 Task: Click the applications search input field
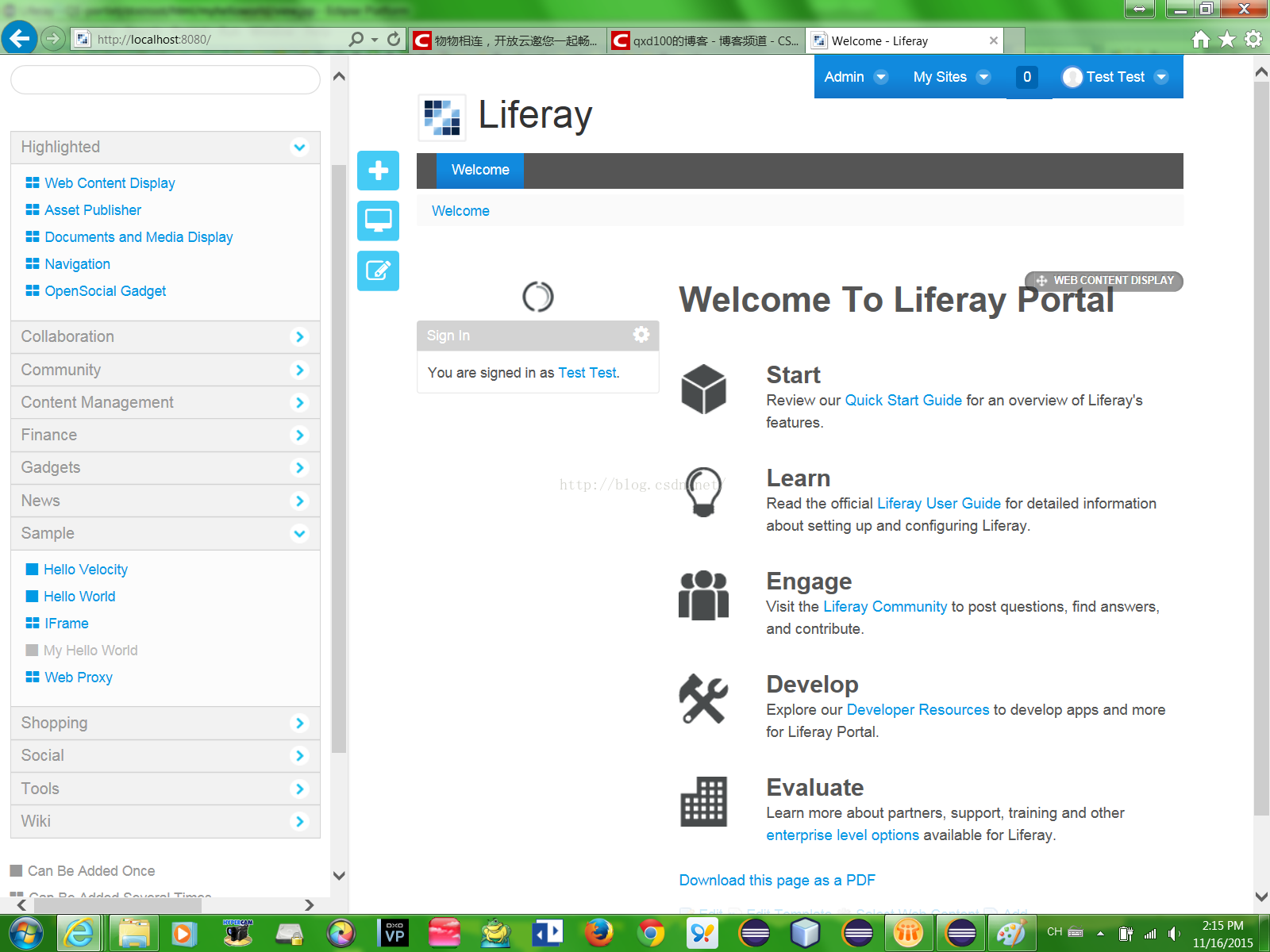pos(165,79)
